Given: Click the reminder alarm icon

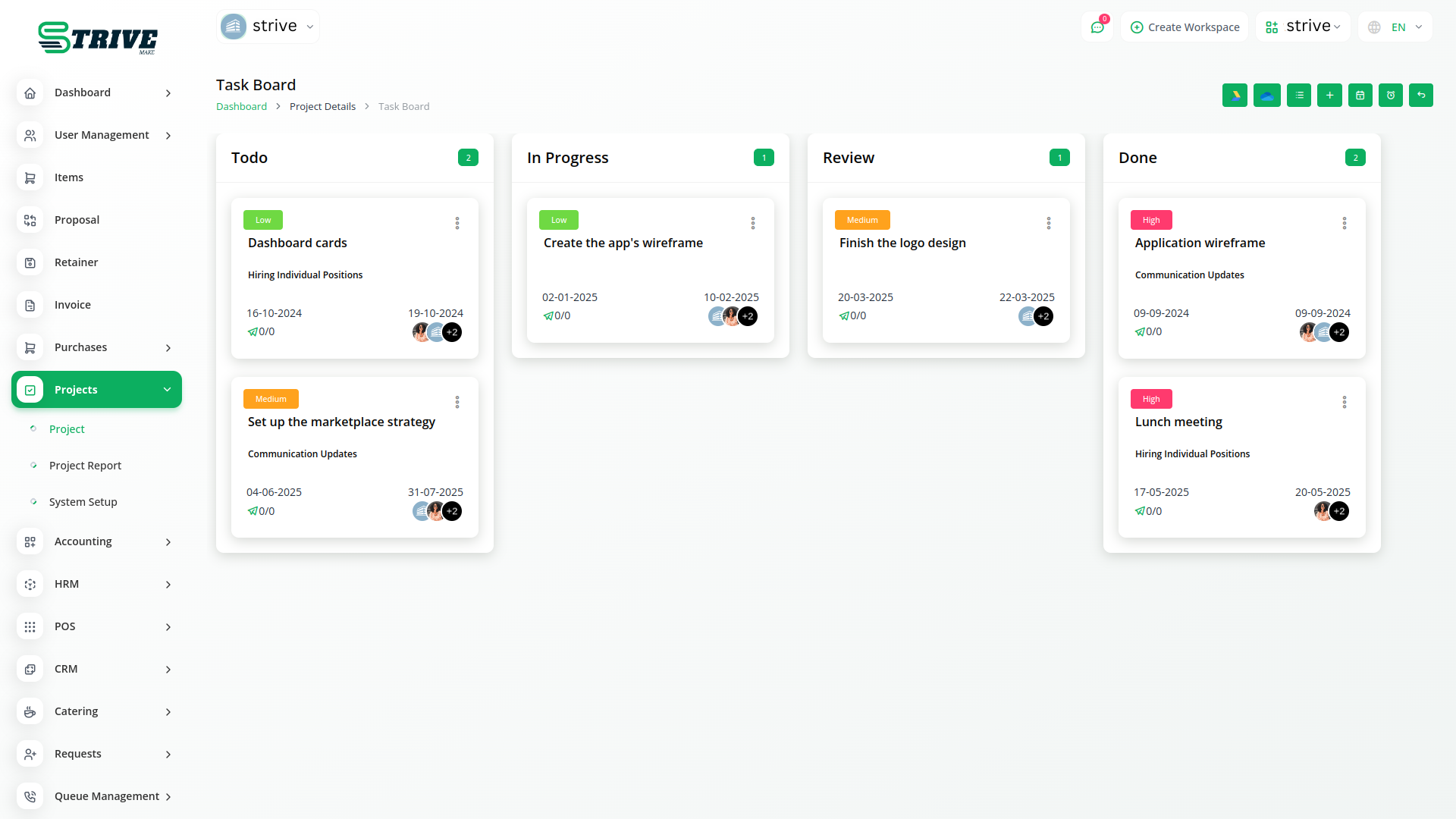Looking at the screenshot, I should [1390, 95].
